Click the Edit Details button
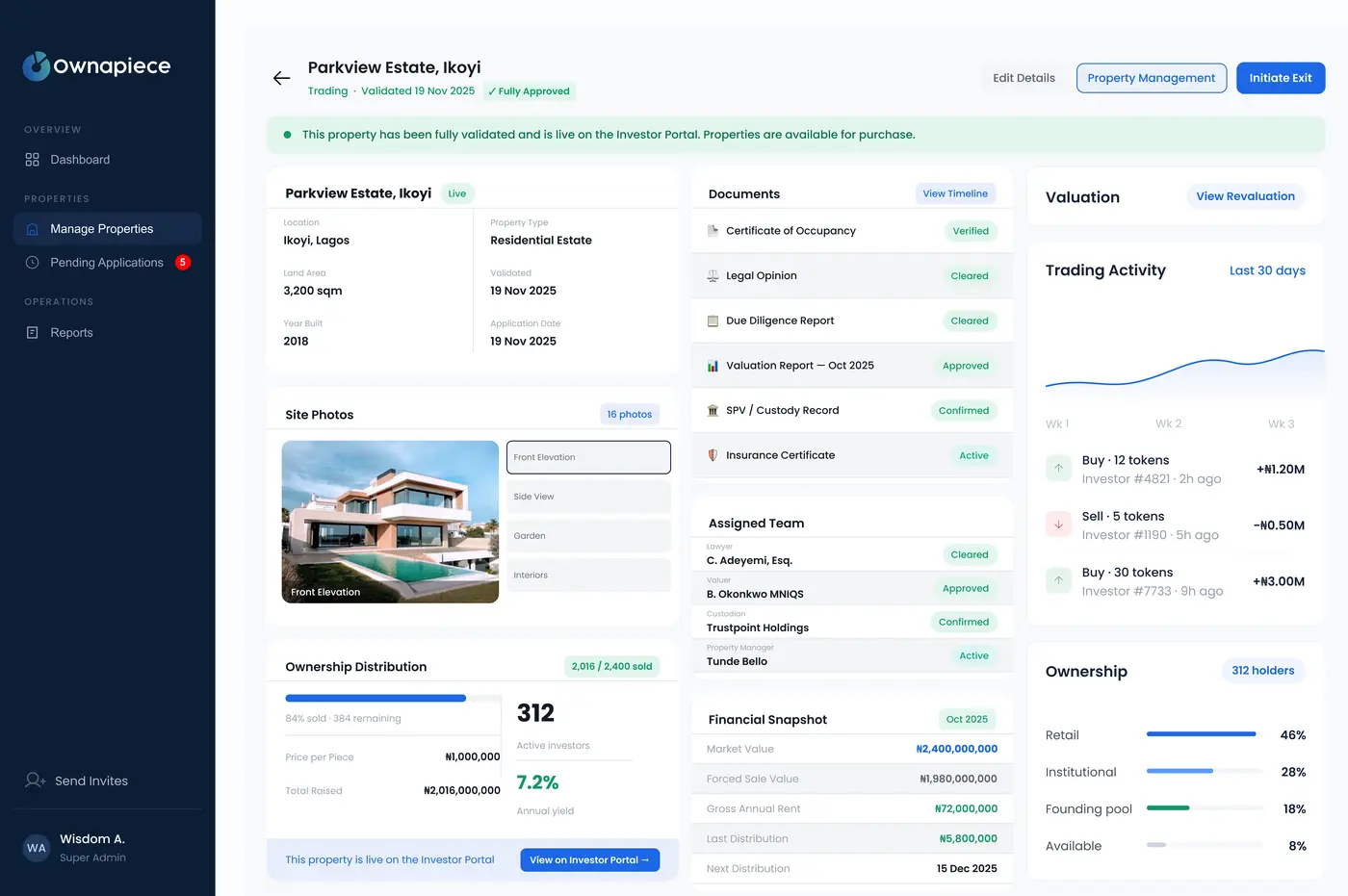1348x896 pixels. [1024, 78]
